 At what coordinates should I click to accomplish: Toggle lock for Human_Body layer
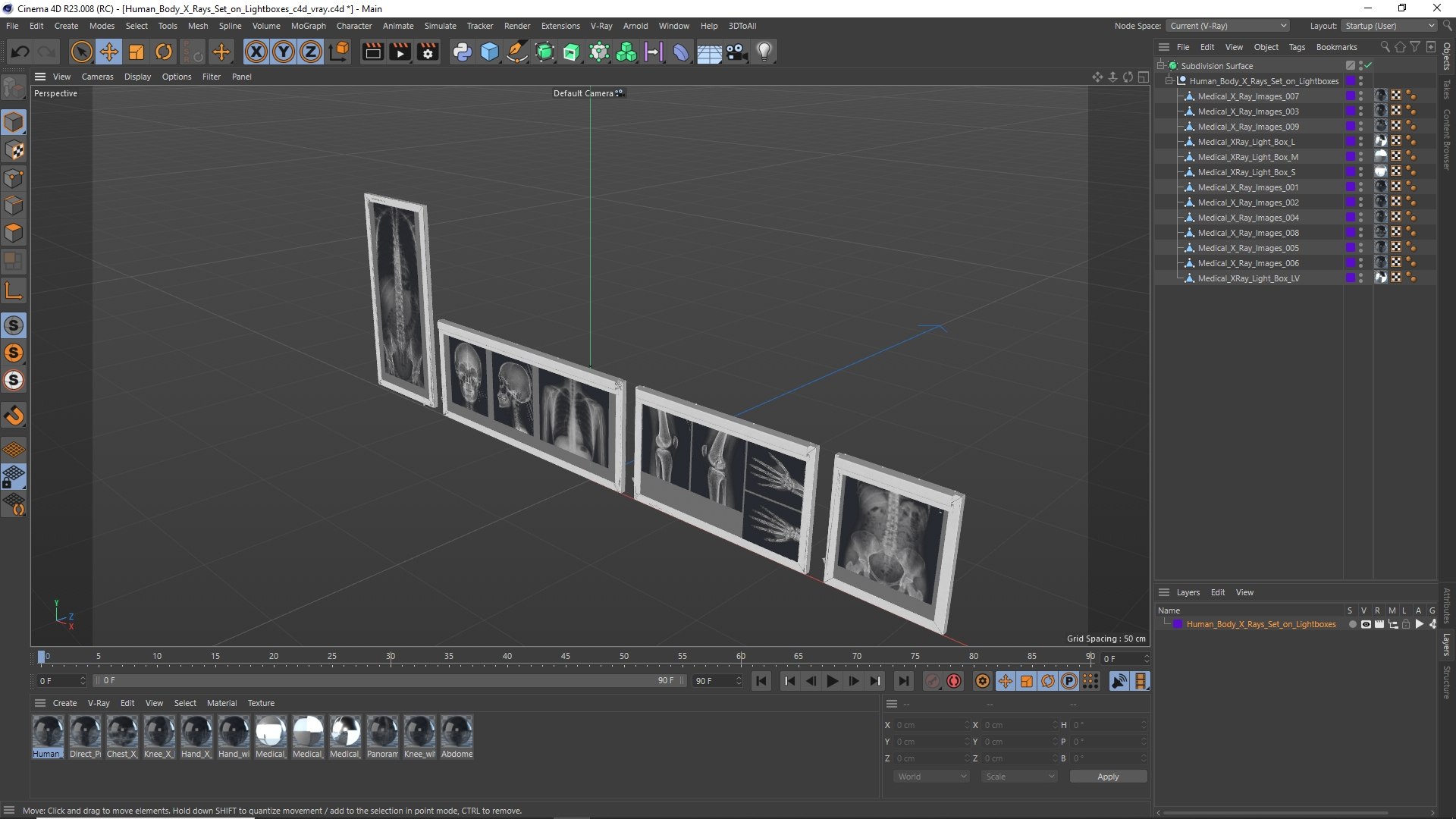pyautogui.click(x=1406, y=625)
